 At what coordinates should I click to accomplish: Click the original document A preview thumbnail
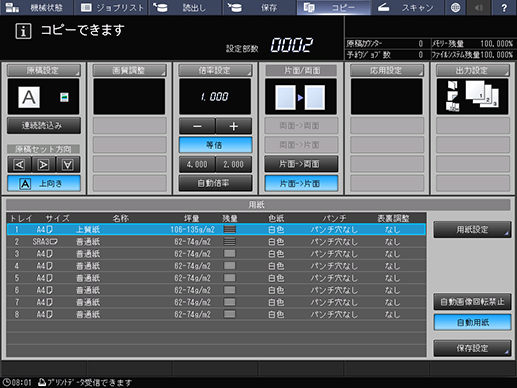click(29, 97)
